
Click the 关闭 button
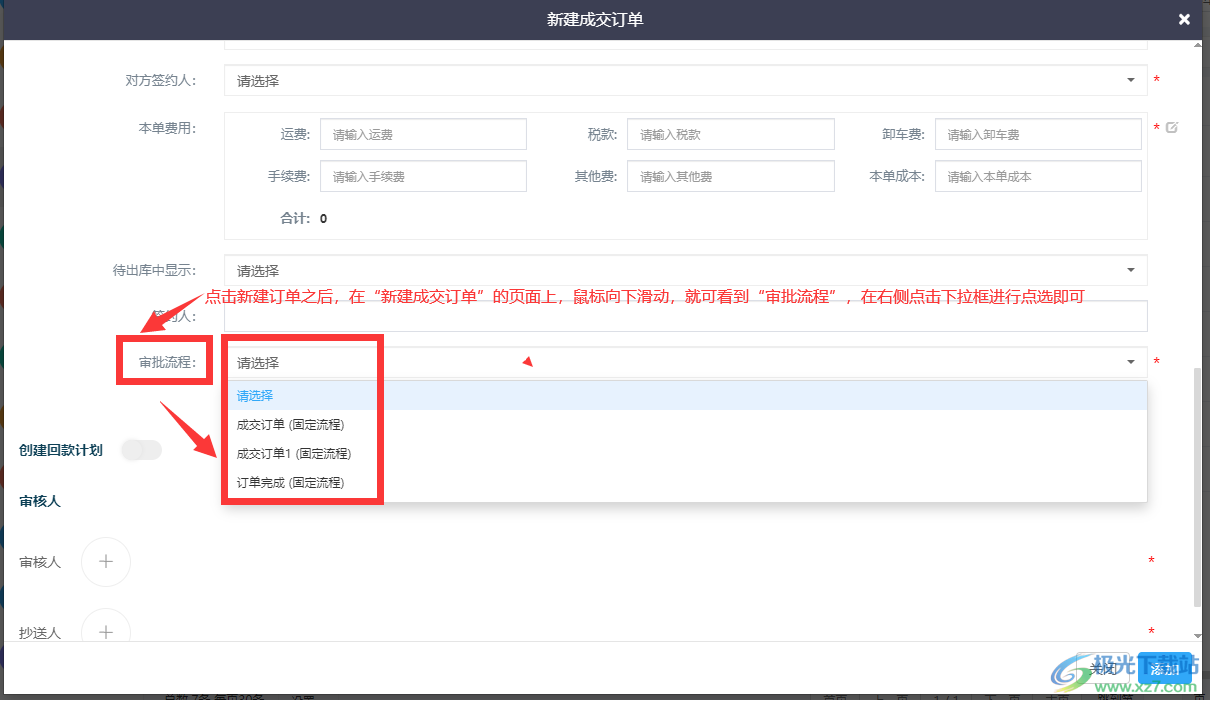tap(1105, 669)
